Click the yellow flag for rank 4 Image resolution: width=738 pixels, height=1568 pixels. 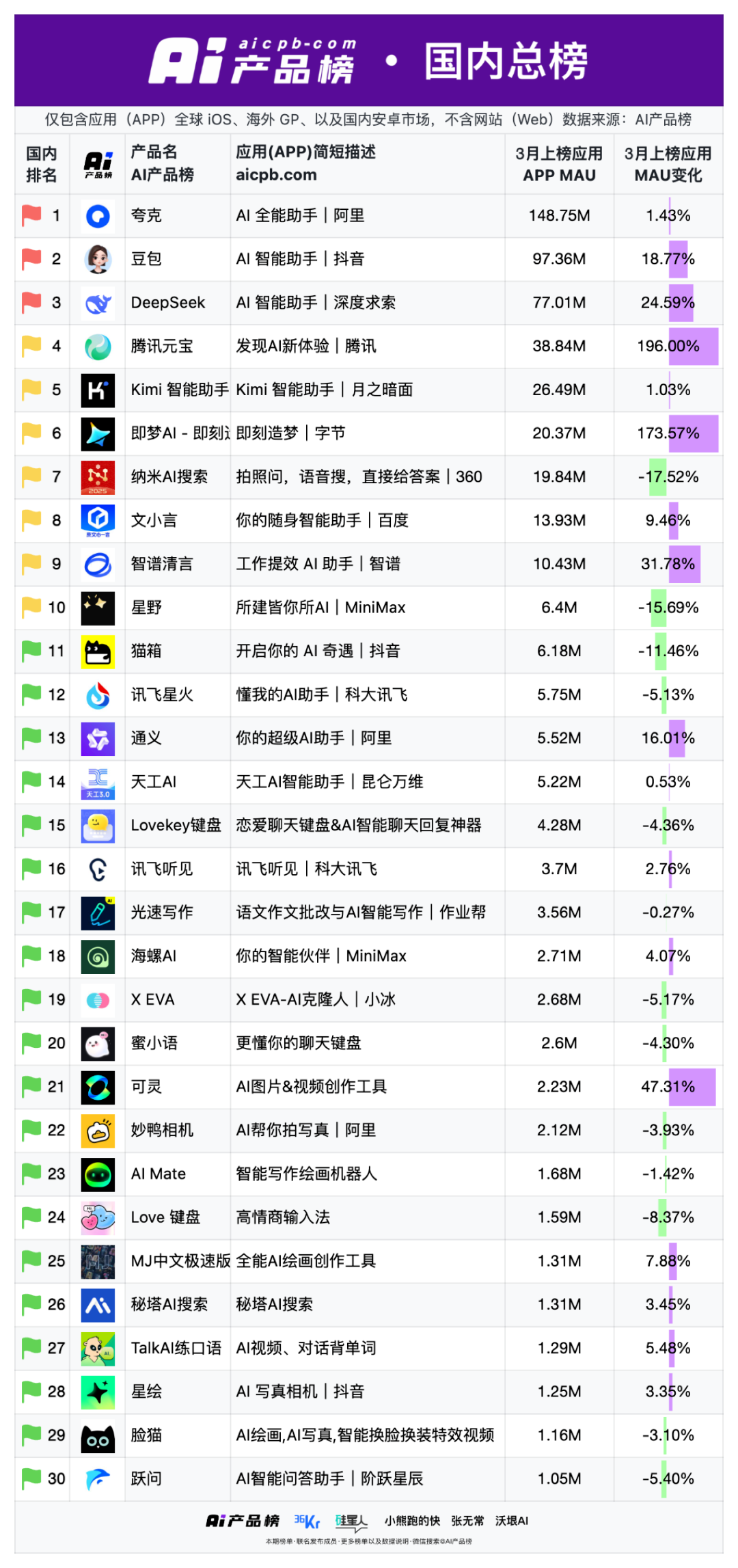(x=31, y=346)
